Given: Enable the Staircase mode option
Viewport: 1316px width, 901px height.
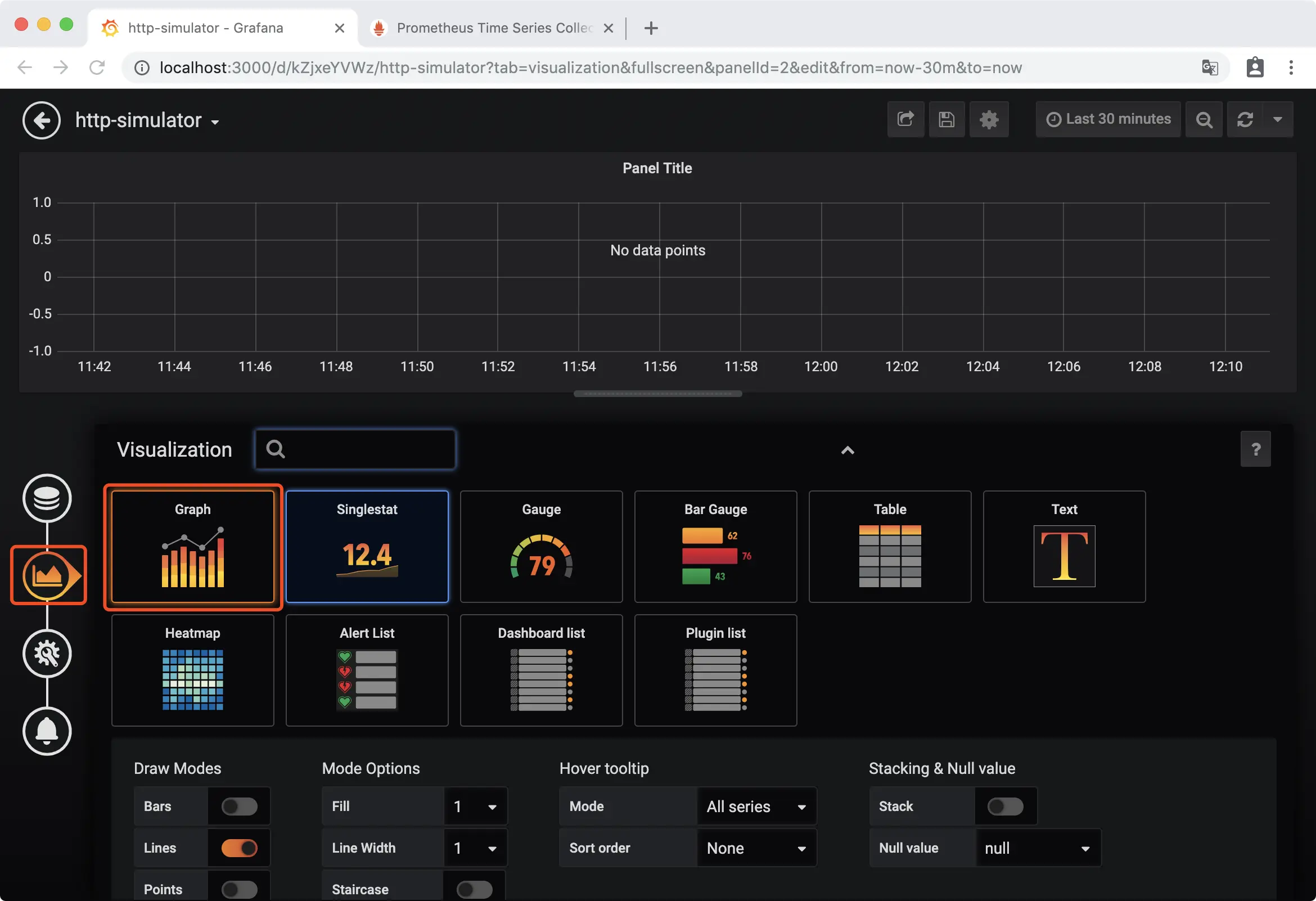Looking at the screenshot, I should point(475,889).
